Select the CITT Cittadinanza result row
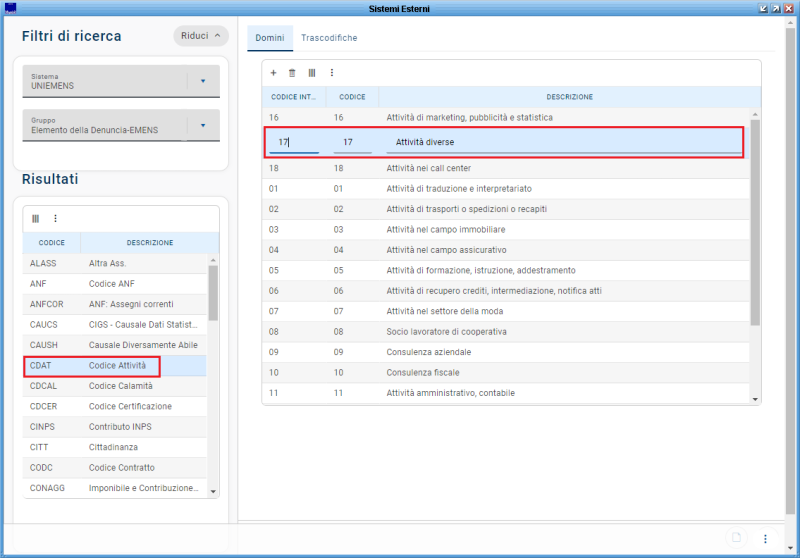 (x=115, y=447)
